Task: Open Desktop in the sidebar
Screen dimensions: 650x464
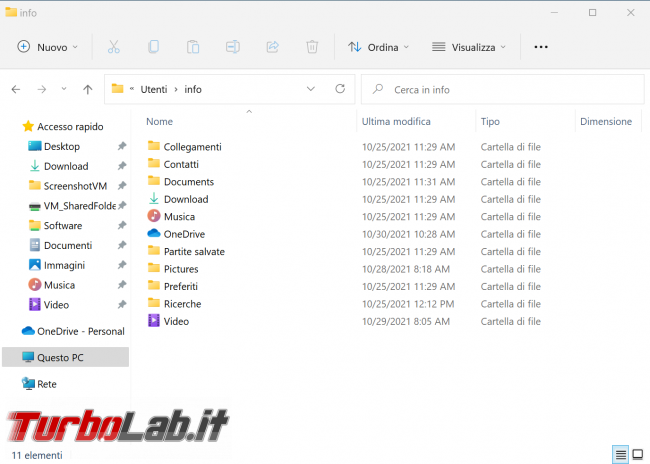Action: click(62, 146)
